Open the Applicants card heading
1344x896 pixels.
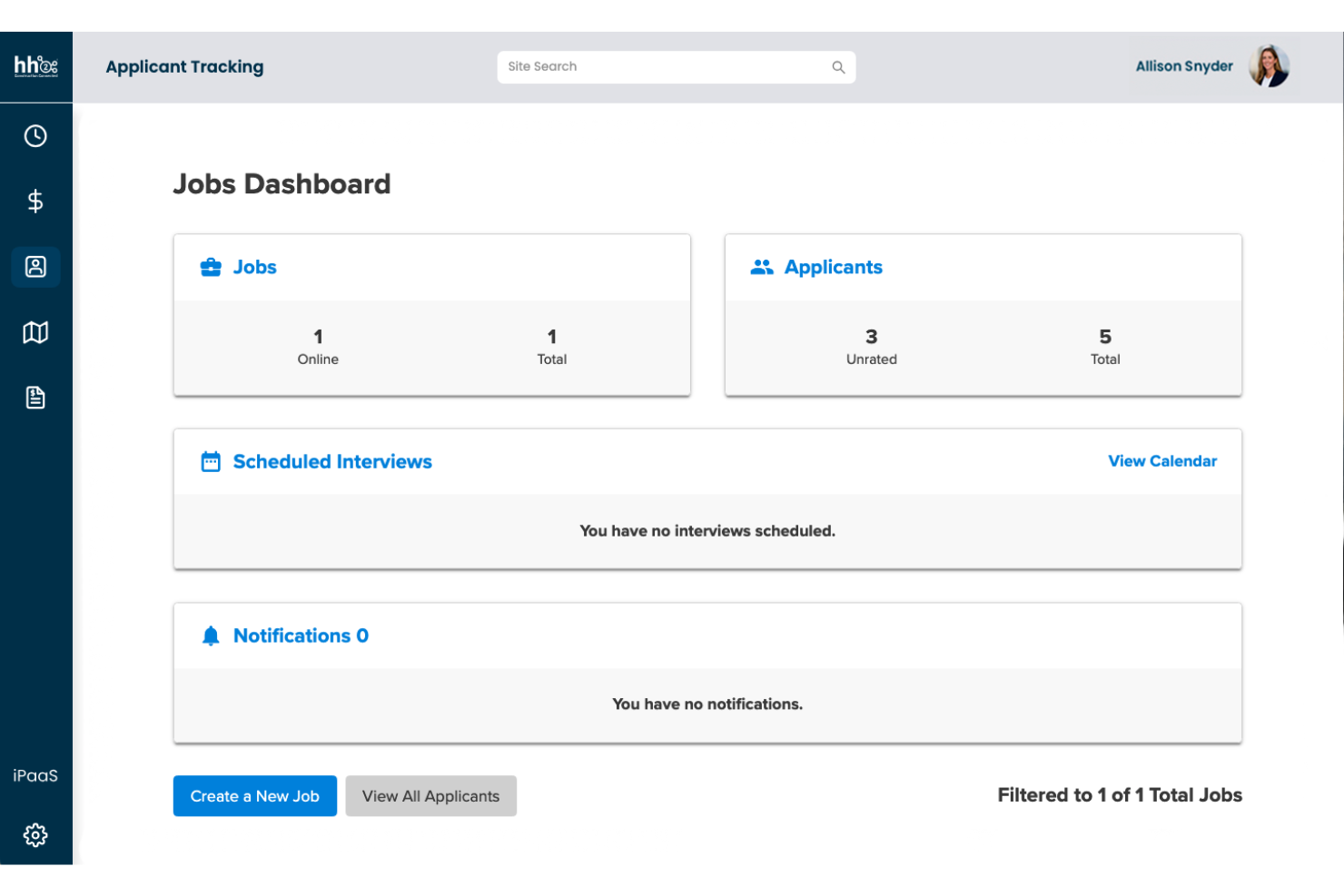[x=834, y=267]
